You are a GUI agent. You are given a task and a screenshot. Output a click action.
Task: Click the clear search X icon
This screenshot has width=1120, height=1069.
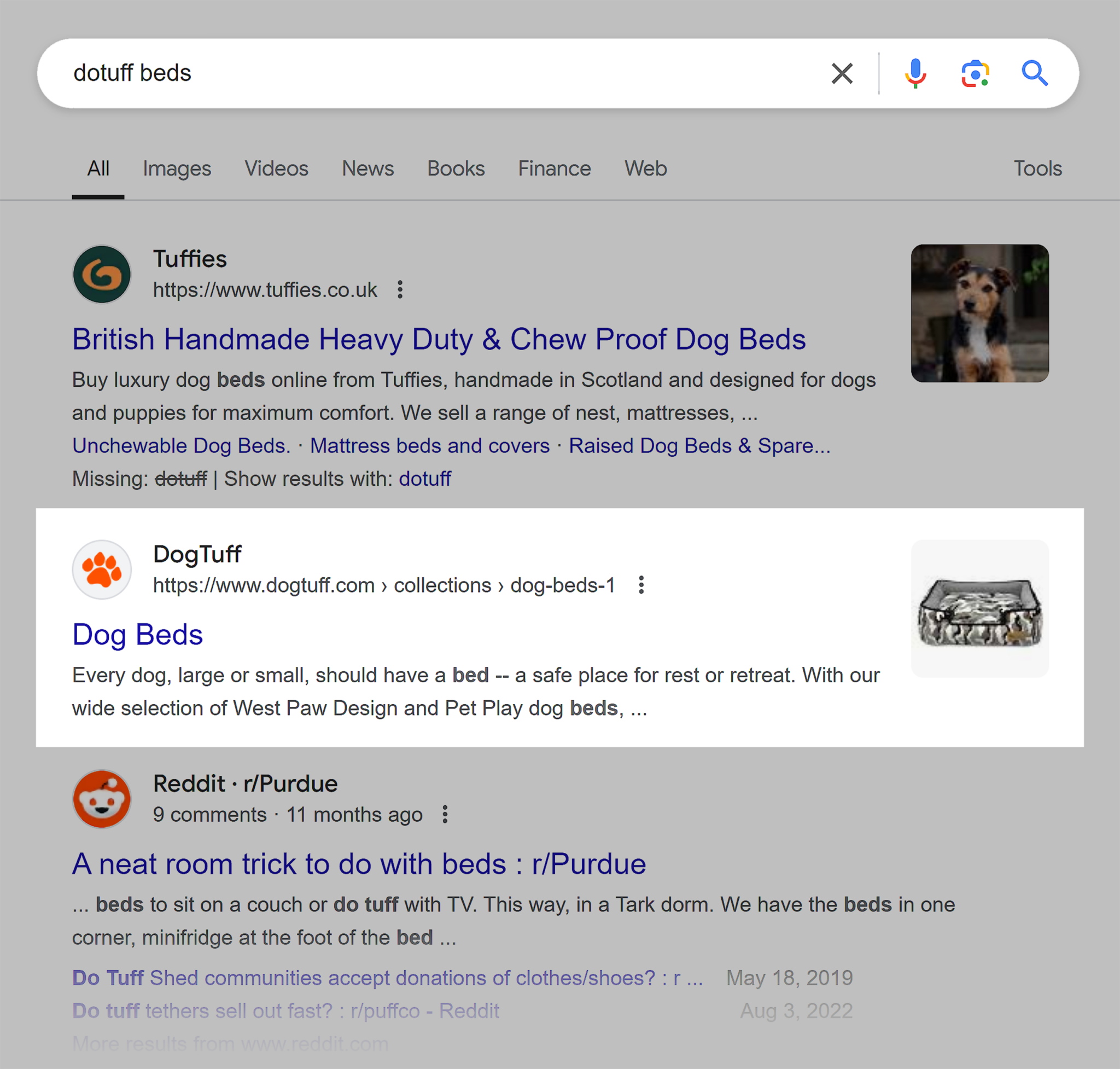(839, 73)
